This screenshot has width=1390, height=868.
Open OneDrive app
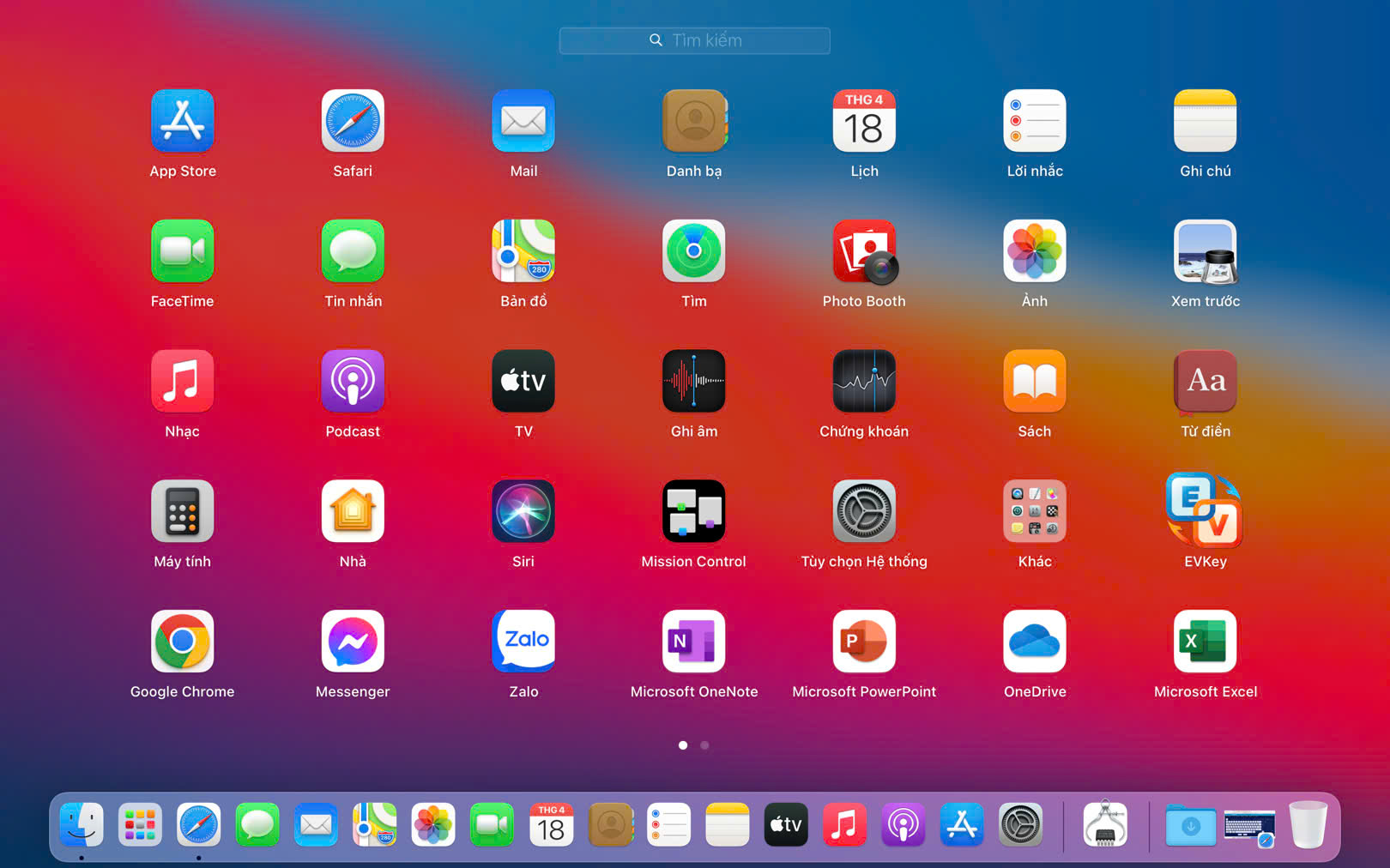click(x=1035, y=642)
